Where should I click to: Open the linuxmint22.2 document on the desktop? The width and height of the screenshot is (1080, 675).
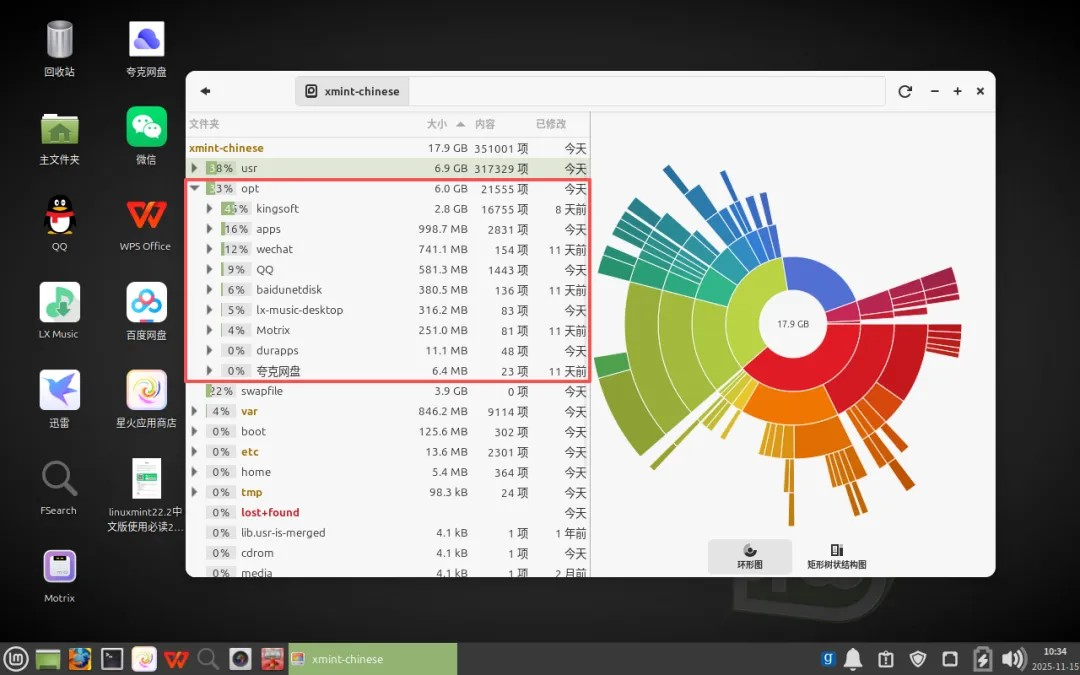(146, 496)
